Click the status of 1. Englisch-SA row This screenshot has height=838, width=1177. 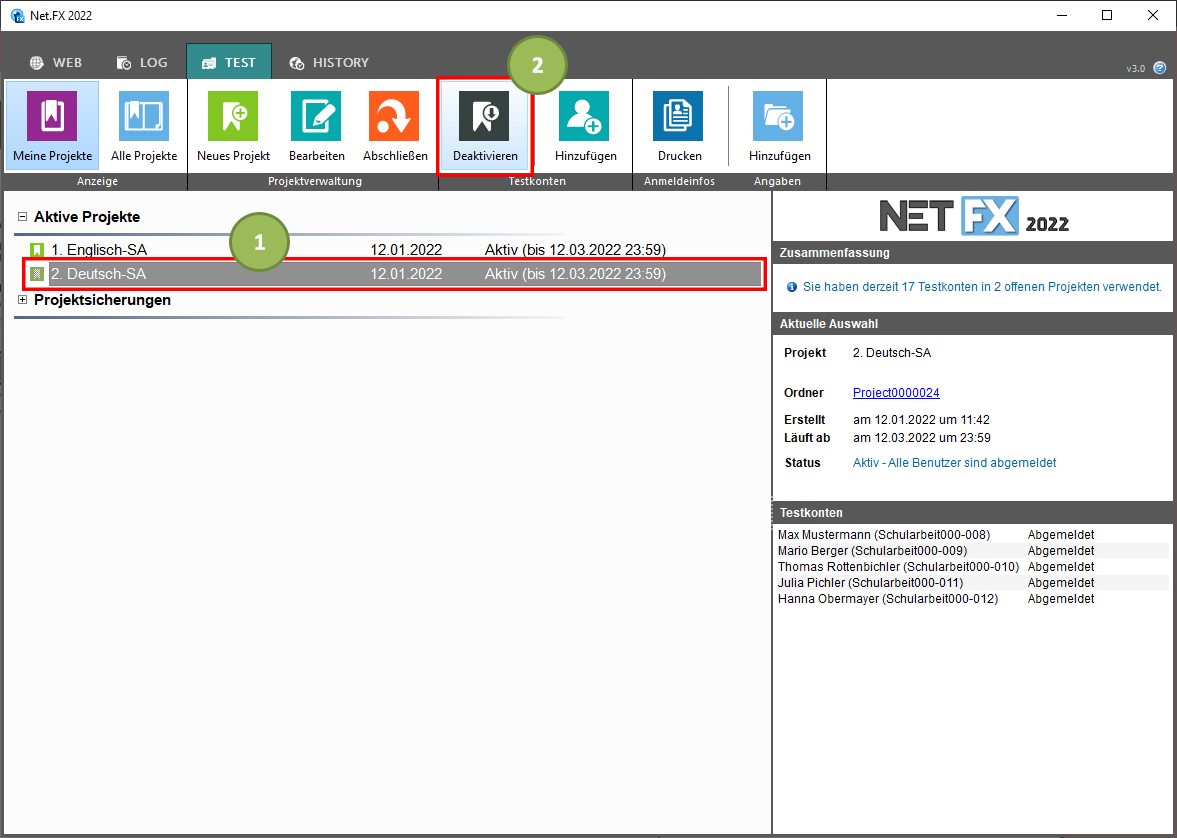(575, 250)
